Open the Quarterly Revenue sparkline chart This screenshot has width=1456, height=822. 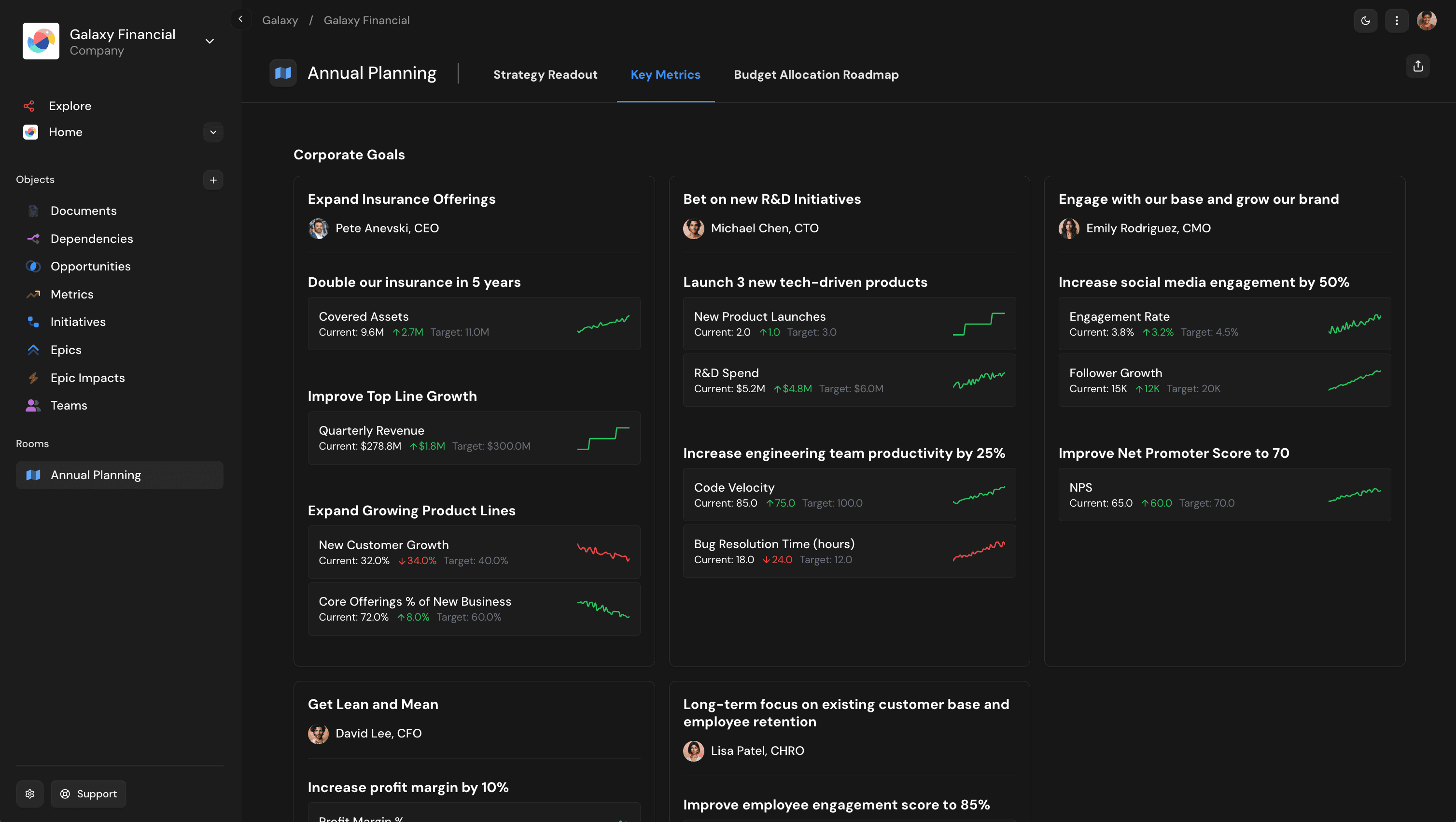pyautogui.click(x=603, y=438)
